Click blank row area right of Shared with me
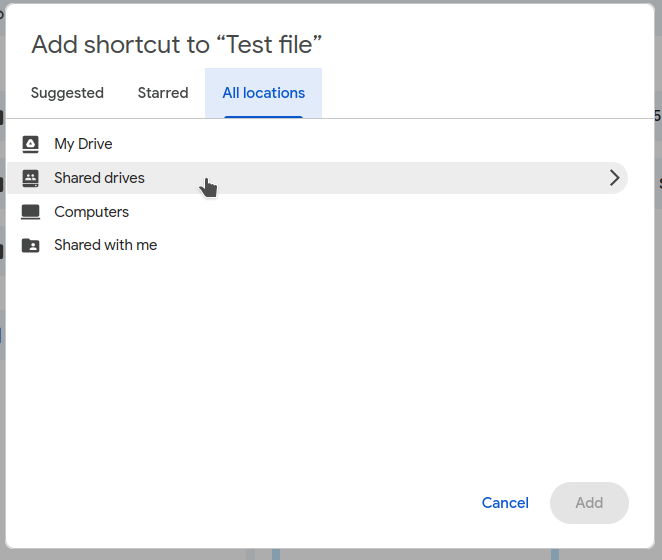662x560 pixels. [x=400, y=245]
